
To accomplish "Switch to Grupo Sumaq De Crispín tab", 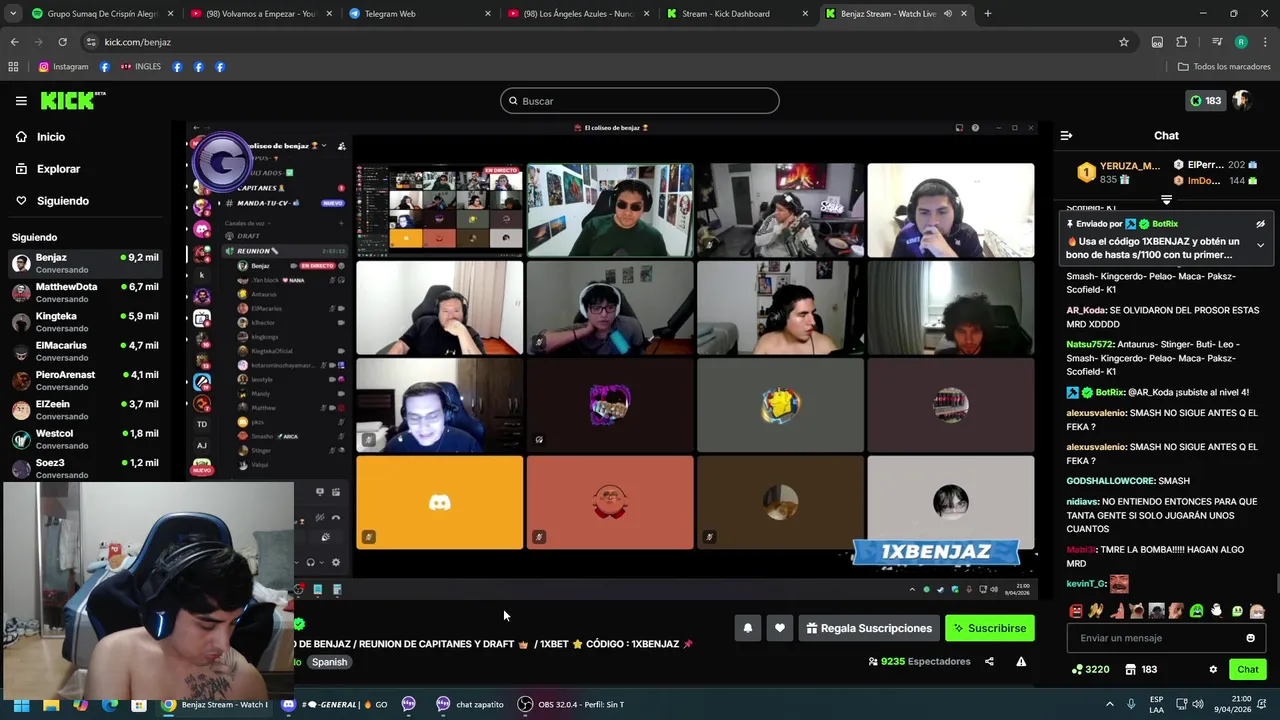I will [102, 14].
